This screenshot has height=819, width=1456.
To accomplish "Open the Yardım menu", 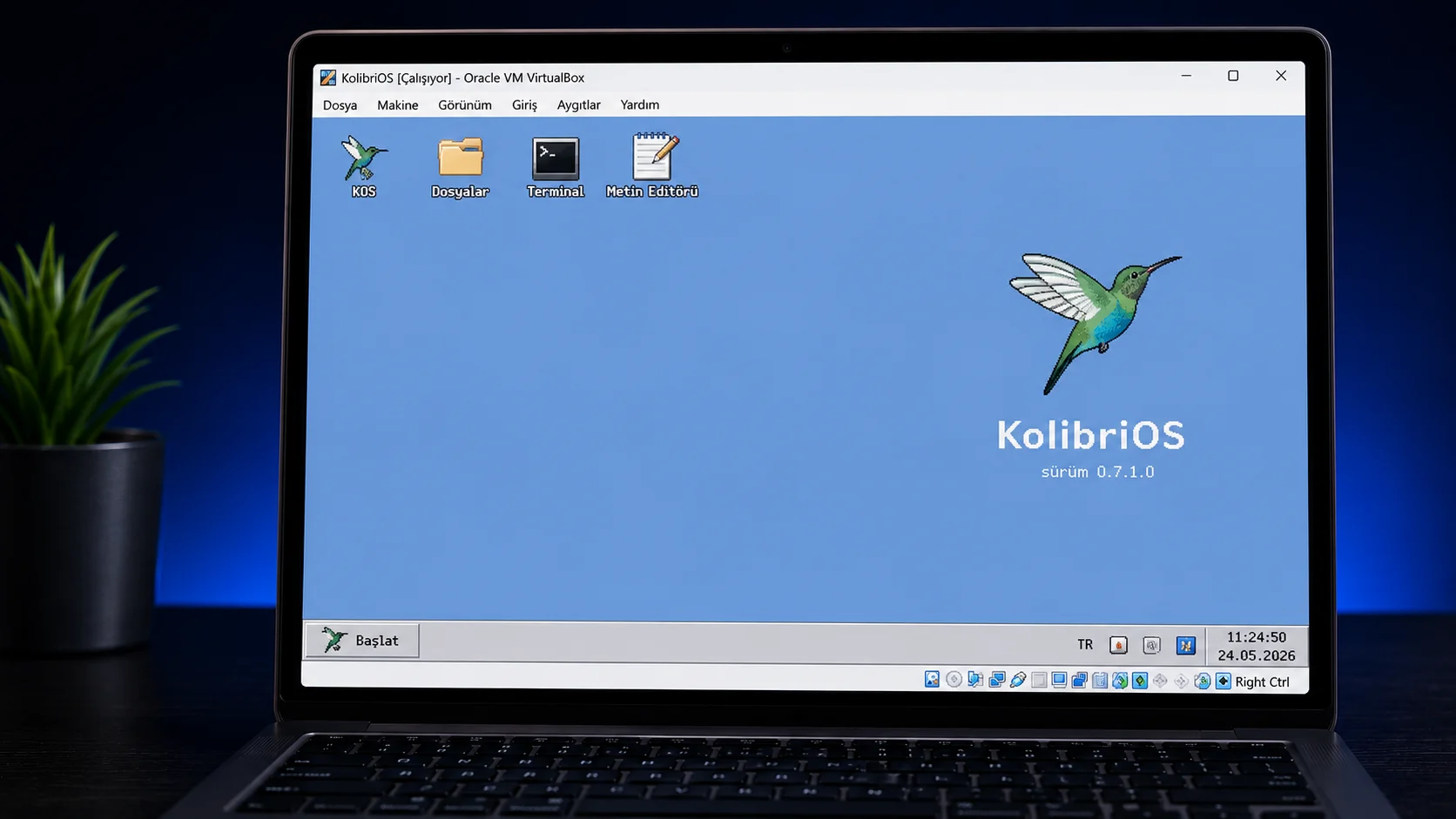I will pos(639,104).
